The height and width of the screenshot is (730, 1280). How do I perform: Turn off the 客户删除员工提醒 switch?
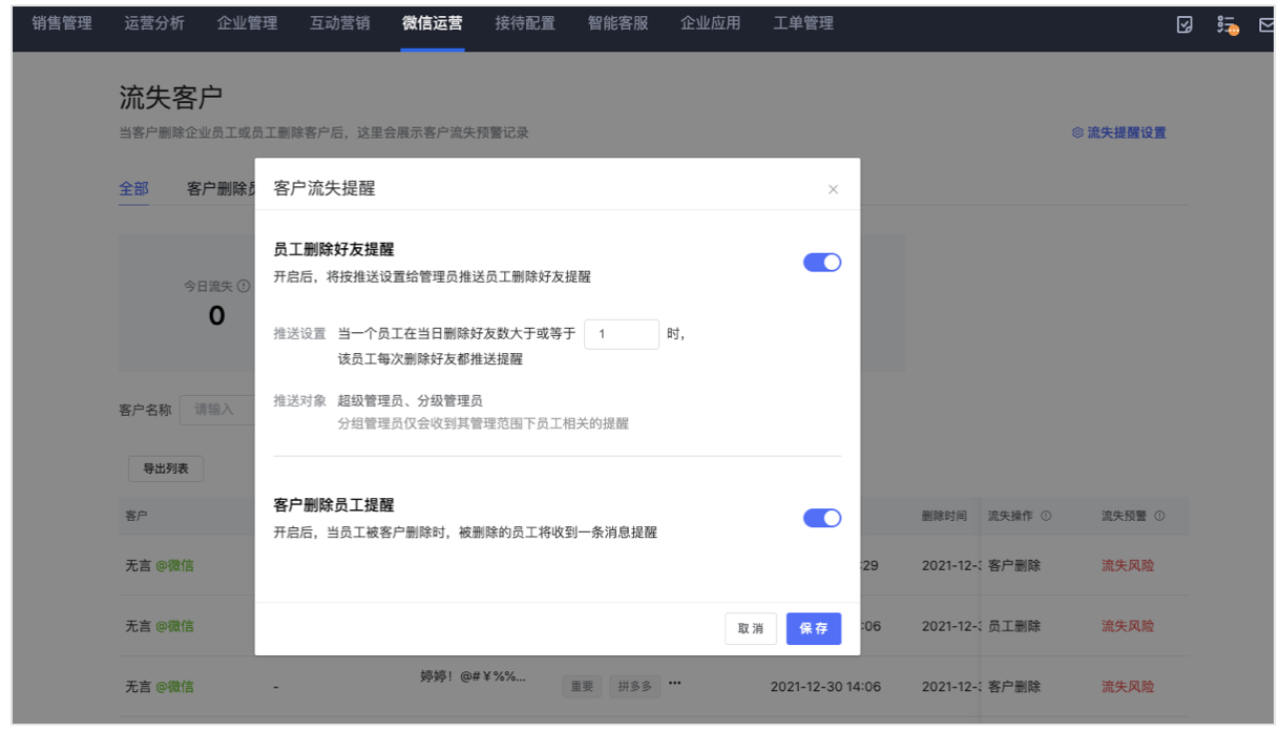(822, 518)
